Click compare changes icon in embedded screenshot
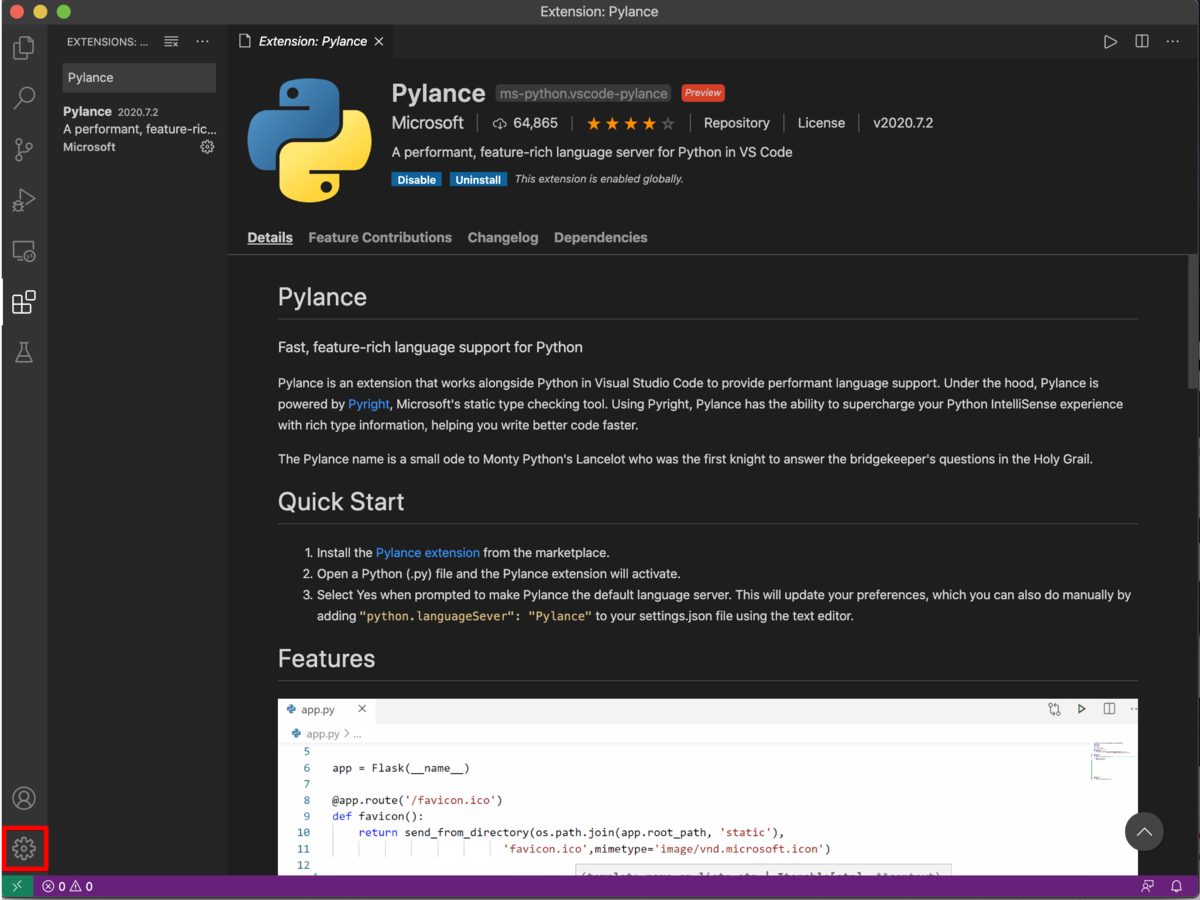 pyautogui.click(x=1054, y=709)
